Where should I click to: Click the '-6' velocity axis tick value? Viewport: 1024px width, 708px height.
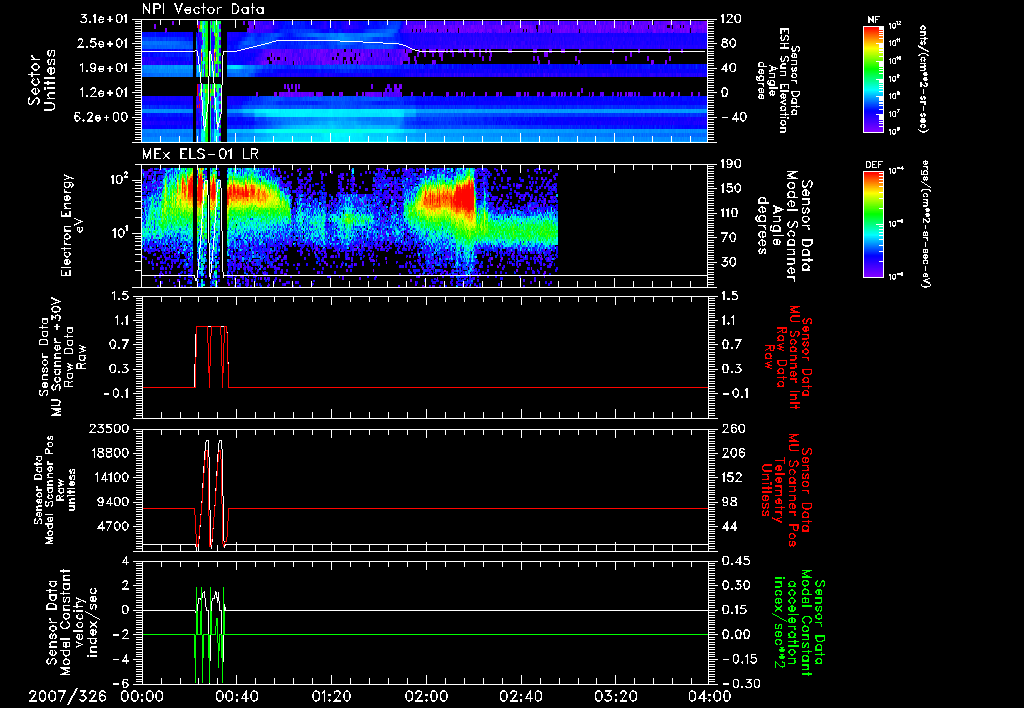(x=121, y=683)
